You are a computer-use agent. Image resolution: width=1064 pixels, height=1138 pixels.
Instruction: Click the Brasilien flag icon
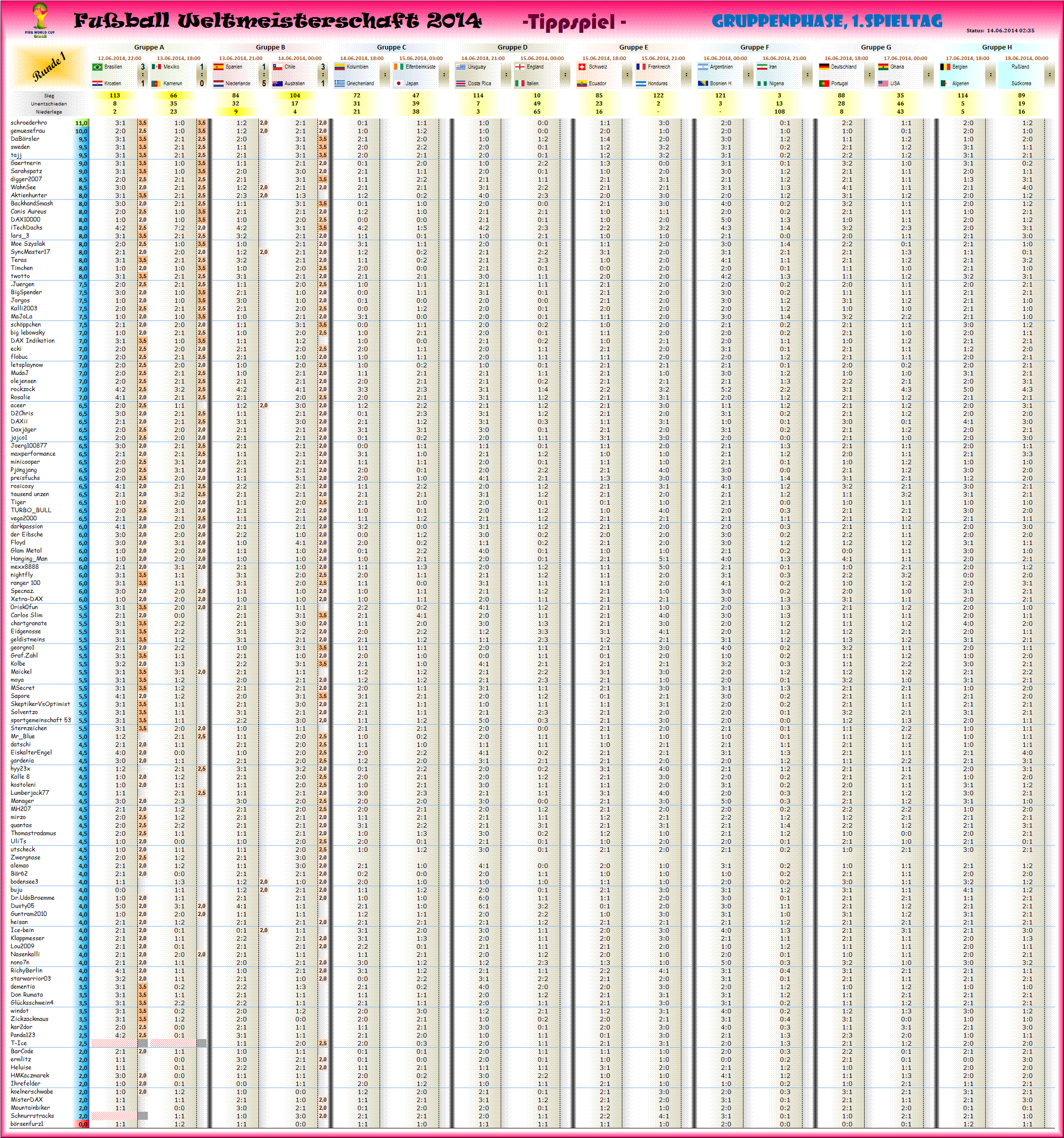pos(97,67)
